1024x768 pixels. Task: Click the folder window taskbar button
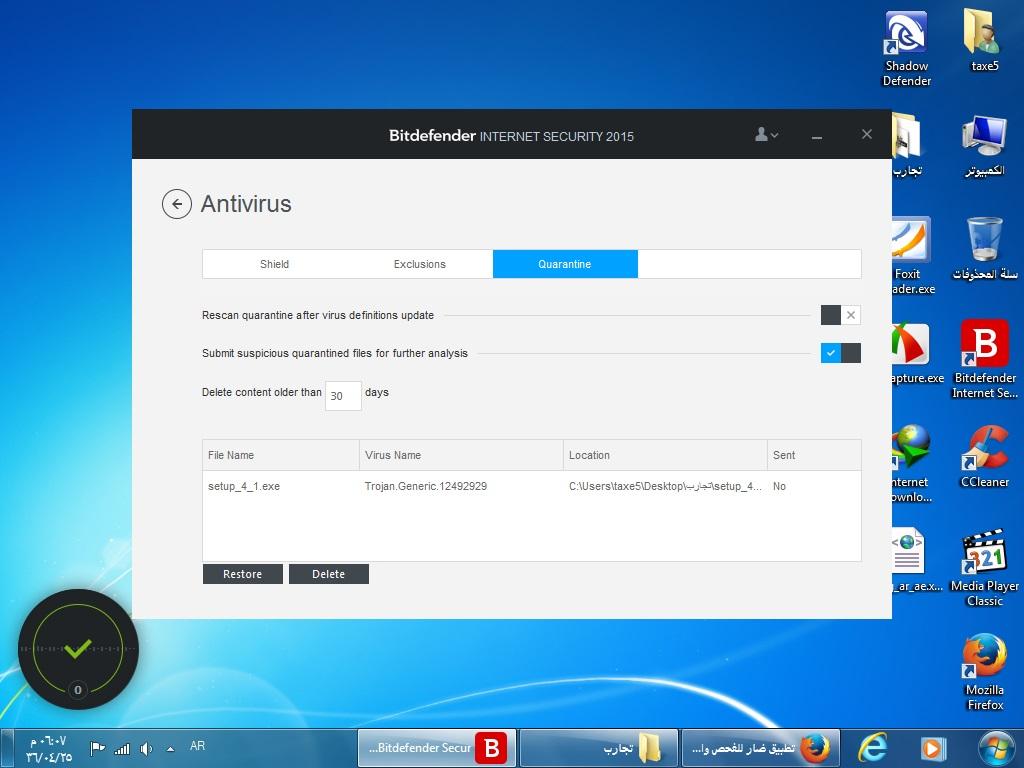pyautogui.click(x=598, y=748)
